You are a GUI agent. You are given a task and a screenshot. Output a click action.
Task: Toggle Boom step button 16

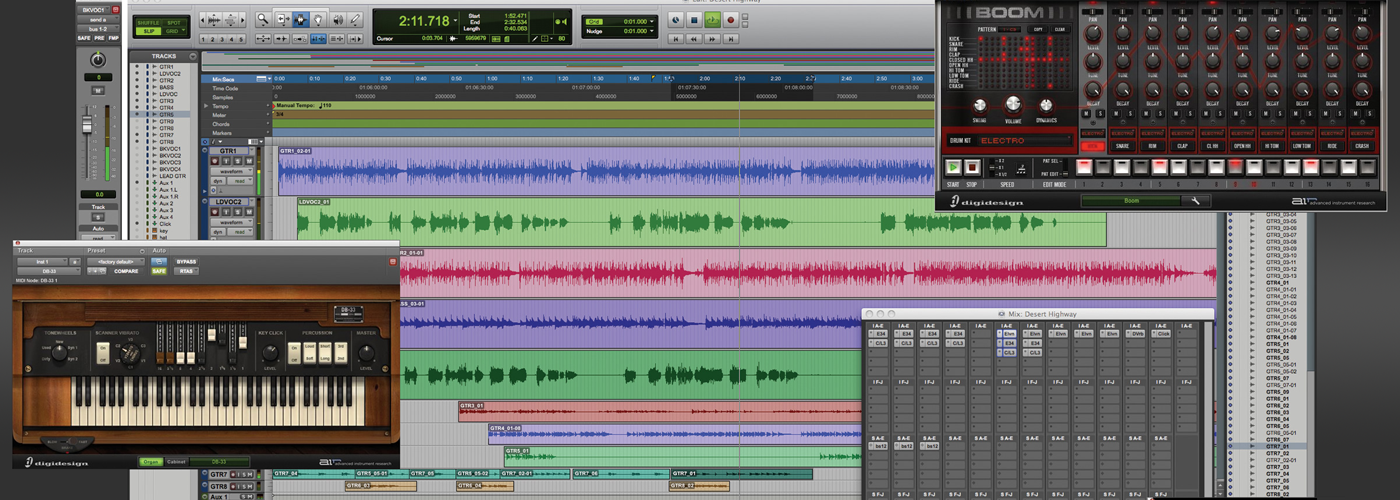pos(1367,166)
